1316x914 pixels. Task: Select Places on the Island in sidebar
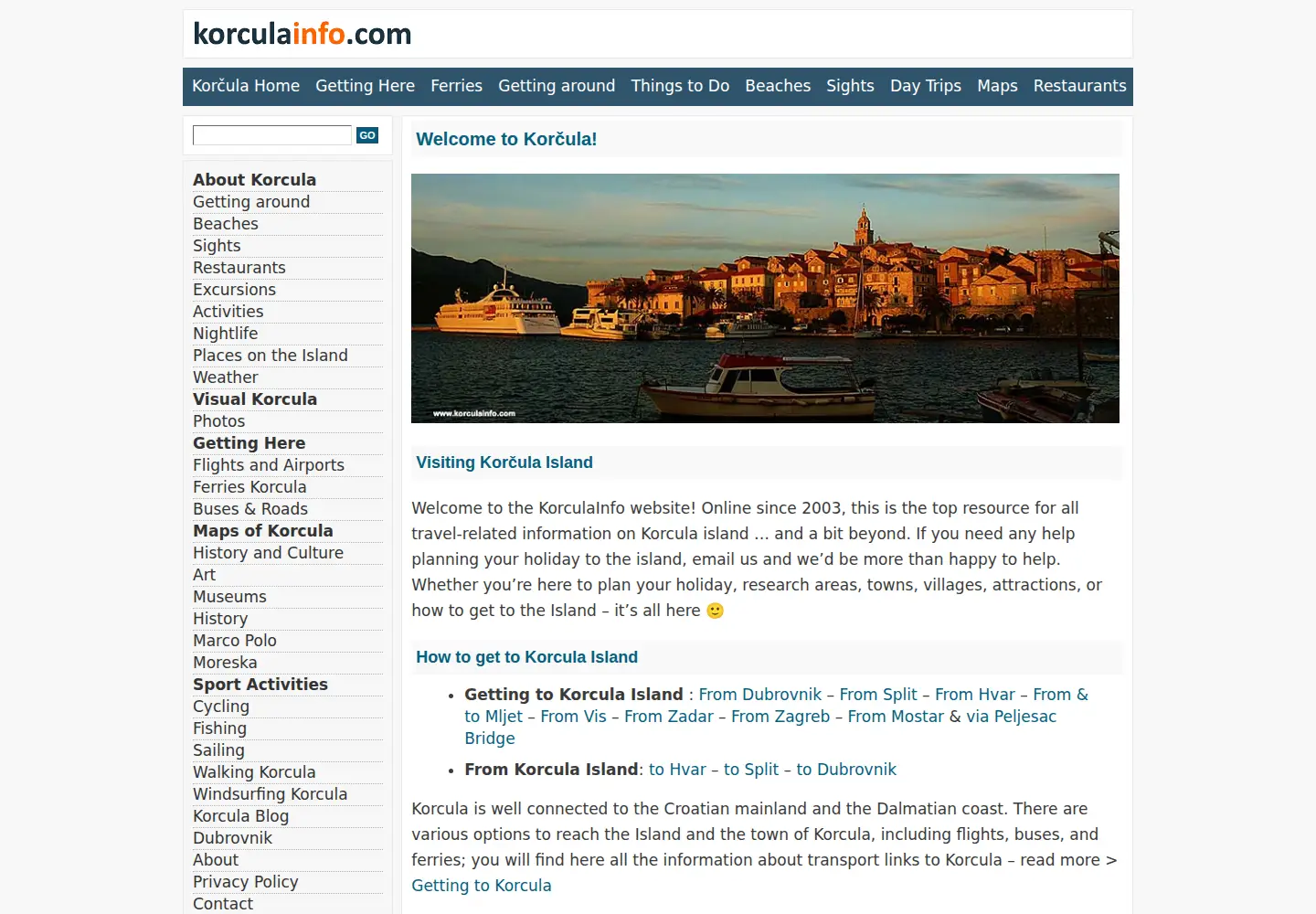point(271,356)
